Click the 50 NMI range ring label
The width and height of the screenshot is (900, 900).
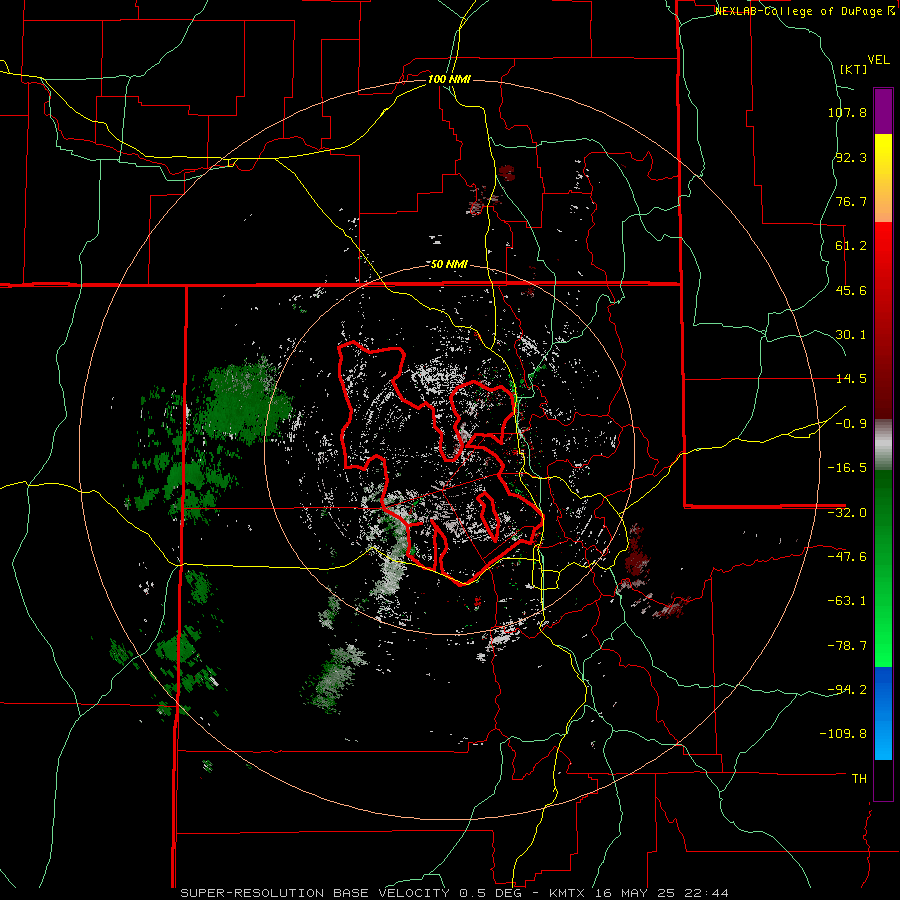pyautogui.click(x=449, y=264)
